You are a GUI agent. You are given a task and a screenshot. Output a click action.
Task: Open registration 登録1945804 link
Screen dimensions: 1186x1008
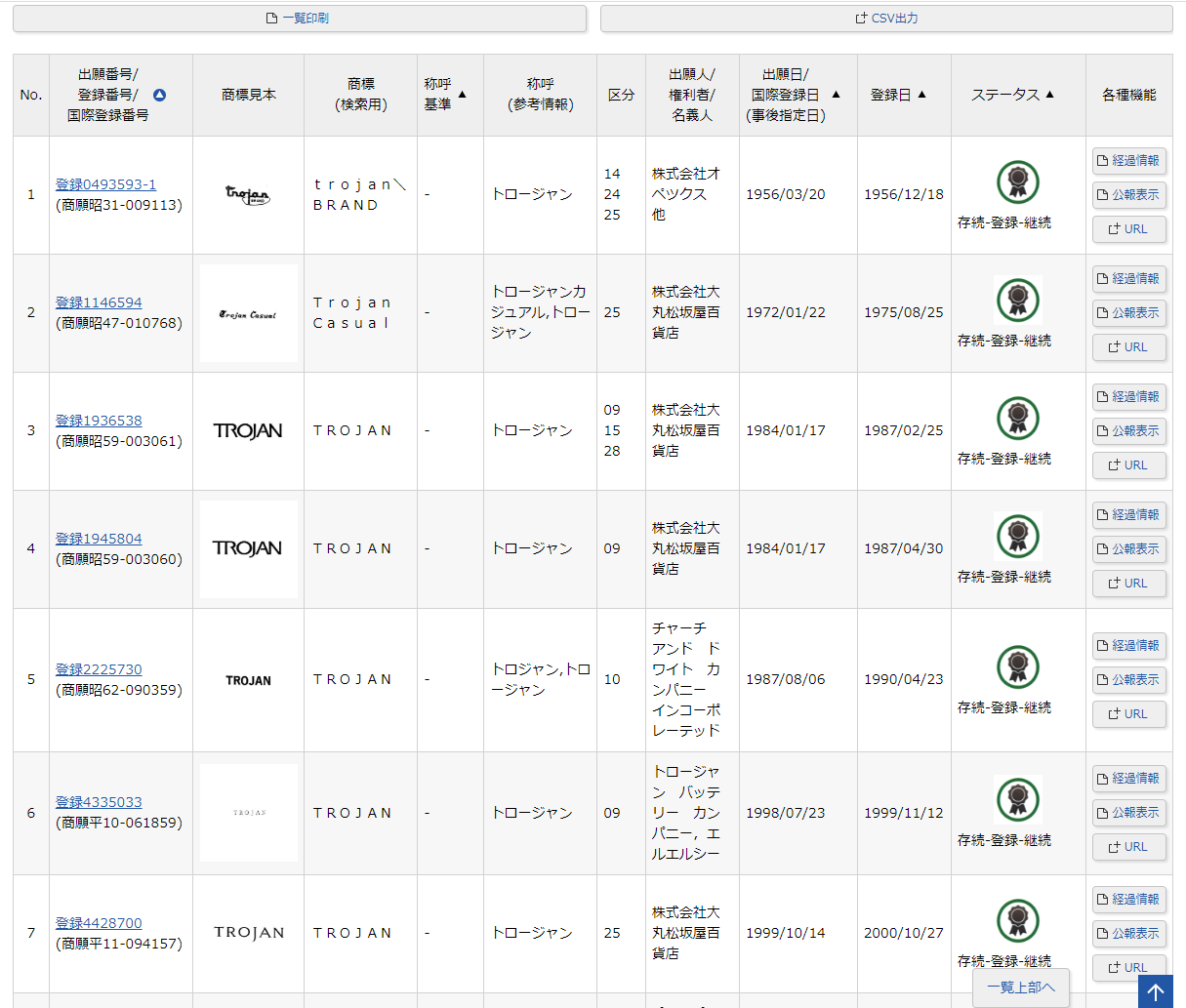(x=99, y=539)
